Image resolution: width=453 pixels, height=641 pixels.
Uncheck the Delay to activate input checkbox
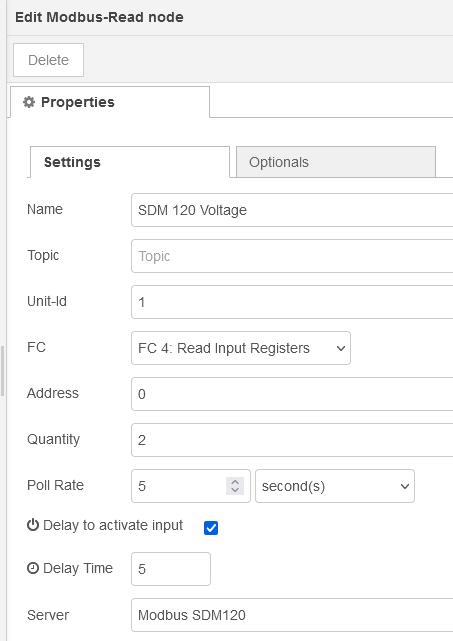click(x=211, y=528)
